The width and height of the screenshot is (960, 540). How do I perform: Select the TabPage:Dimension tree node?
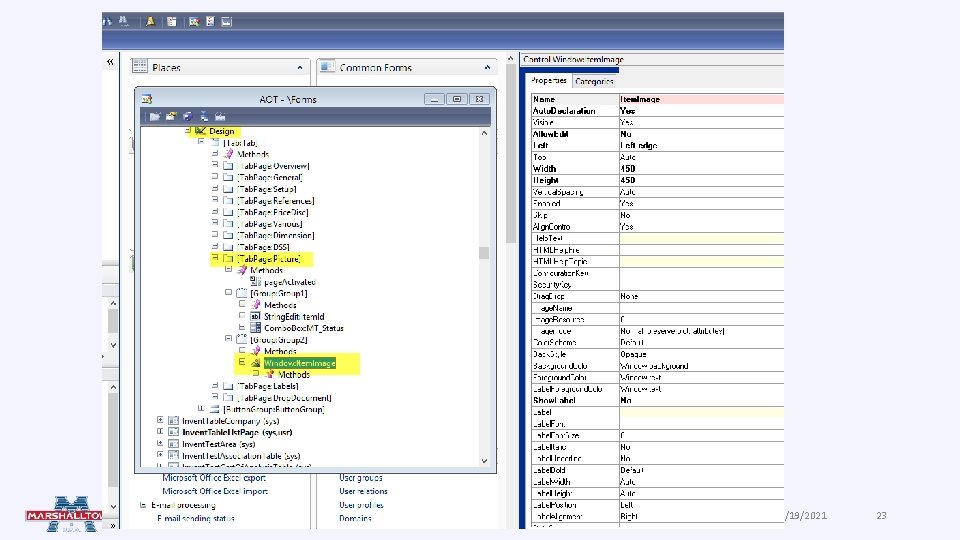tap(276, 236)
